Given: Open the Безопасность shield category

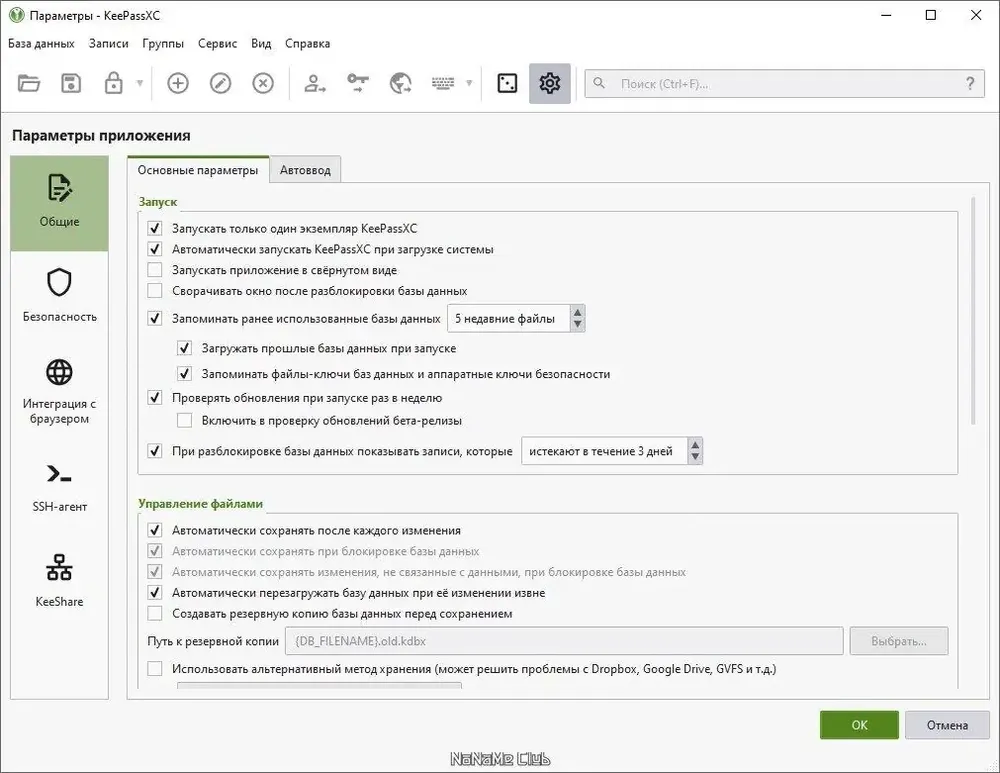Looking at the screenshot, I should coord(59,295).
